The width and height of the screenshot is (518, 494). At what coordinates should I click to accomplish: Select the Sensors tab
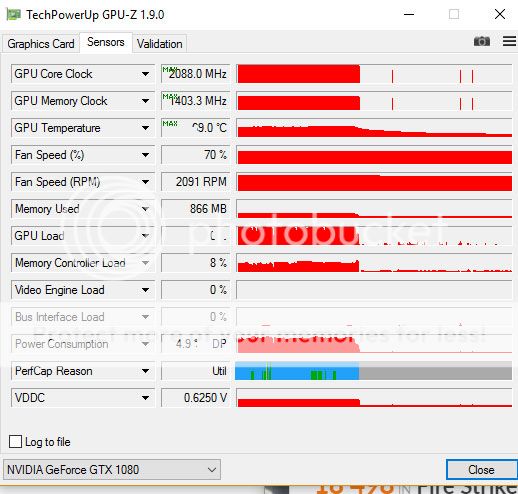tap(106, 42)
